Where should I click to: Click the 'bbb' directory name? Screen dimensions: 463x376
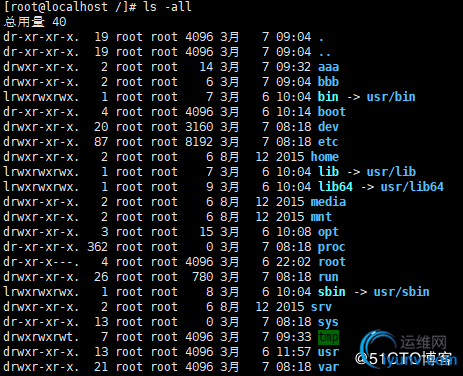[x=328, y=82]
